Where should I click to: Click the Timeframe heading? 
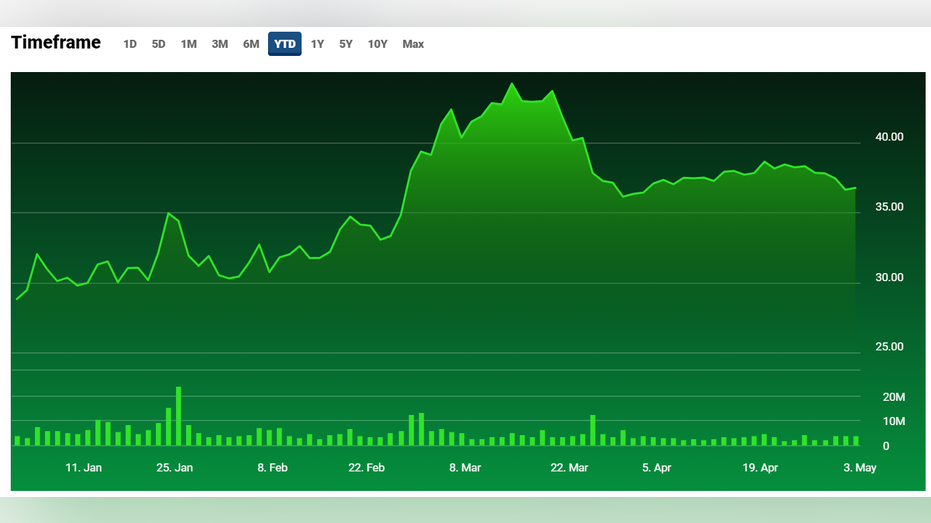tap(56, 43)
